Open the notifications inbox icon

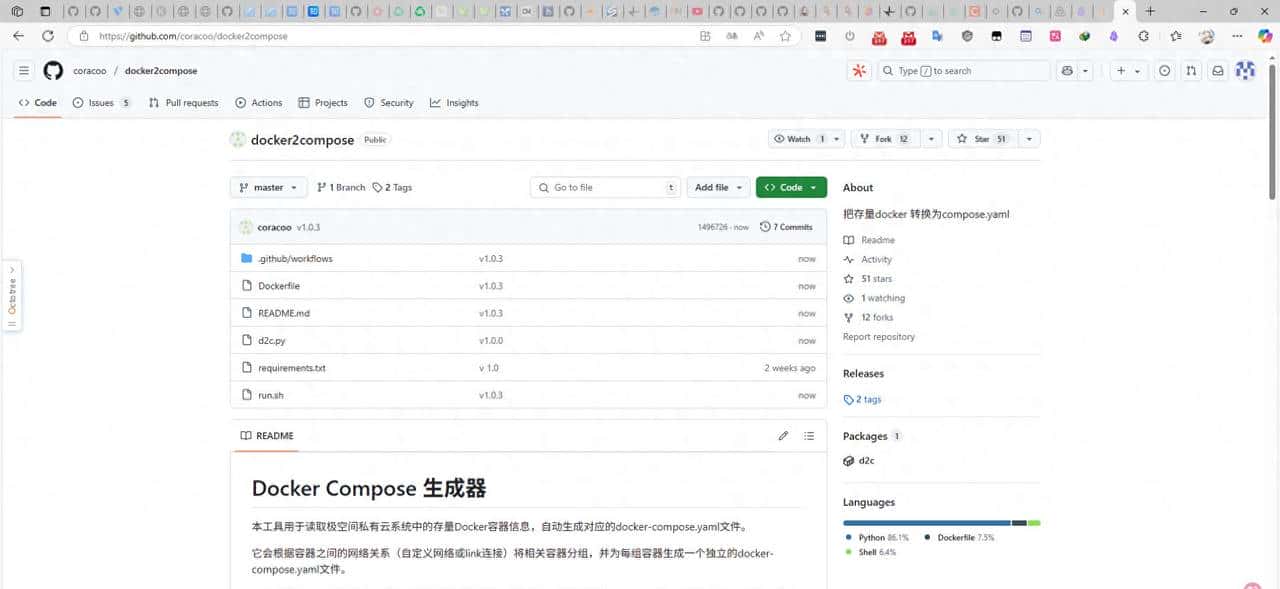pyautogui.click(x=1215, y=70)
